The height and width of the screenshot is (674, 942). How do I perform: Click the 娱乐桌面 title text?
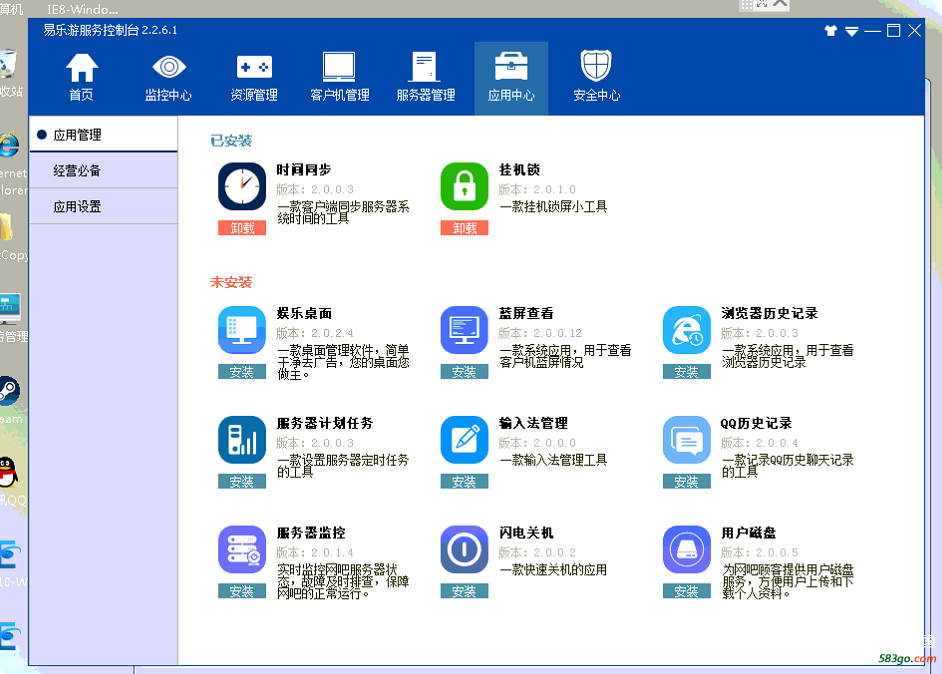point(304,314)
